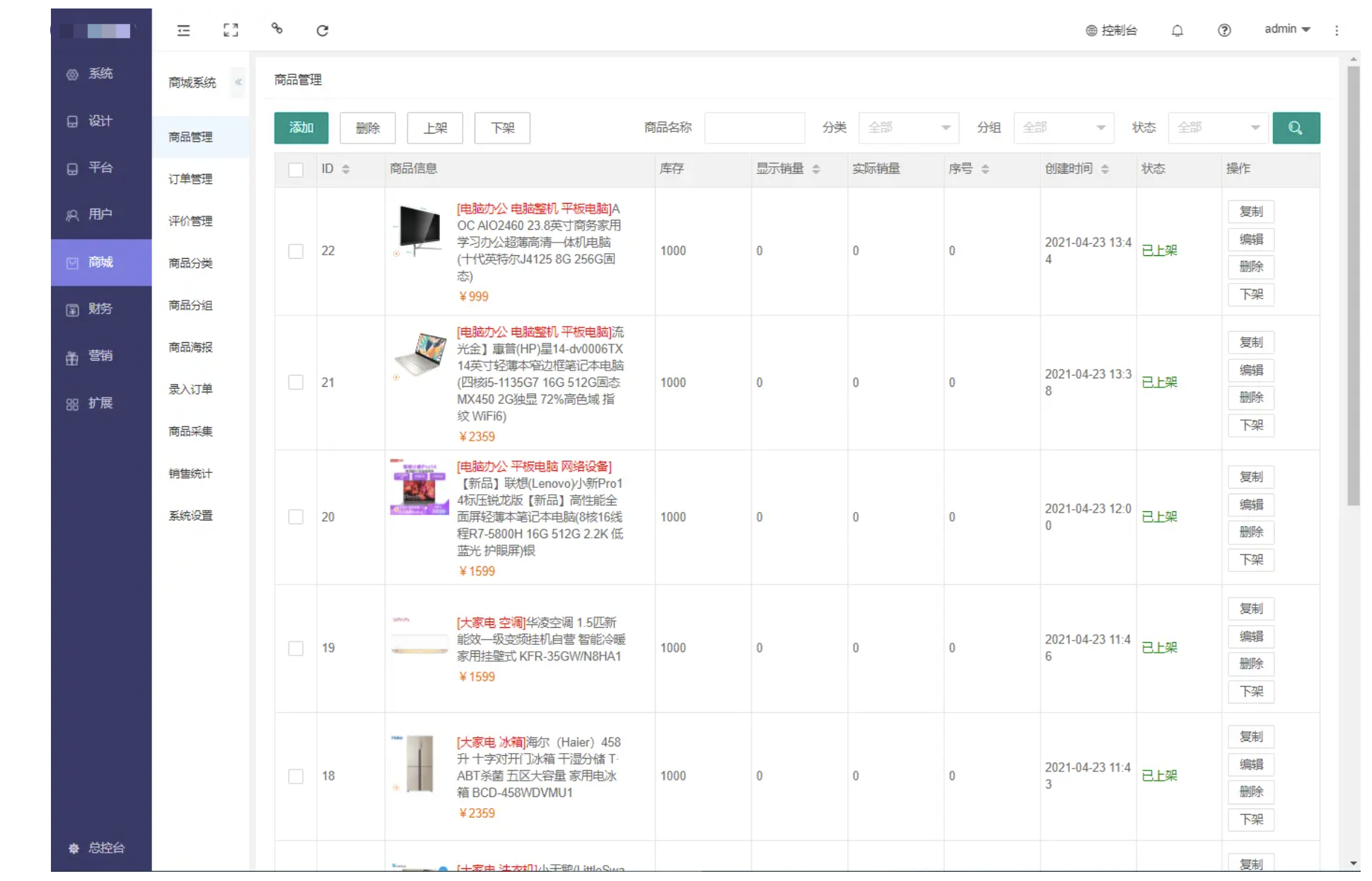Open the 状态 dropdown filter
Screen dimensions: 1372x881
[1218, 128]
